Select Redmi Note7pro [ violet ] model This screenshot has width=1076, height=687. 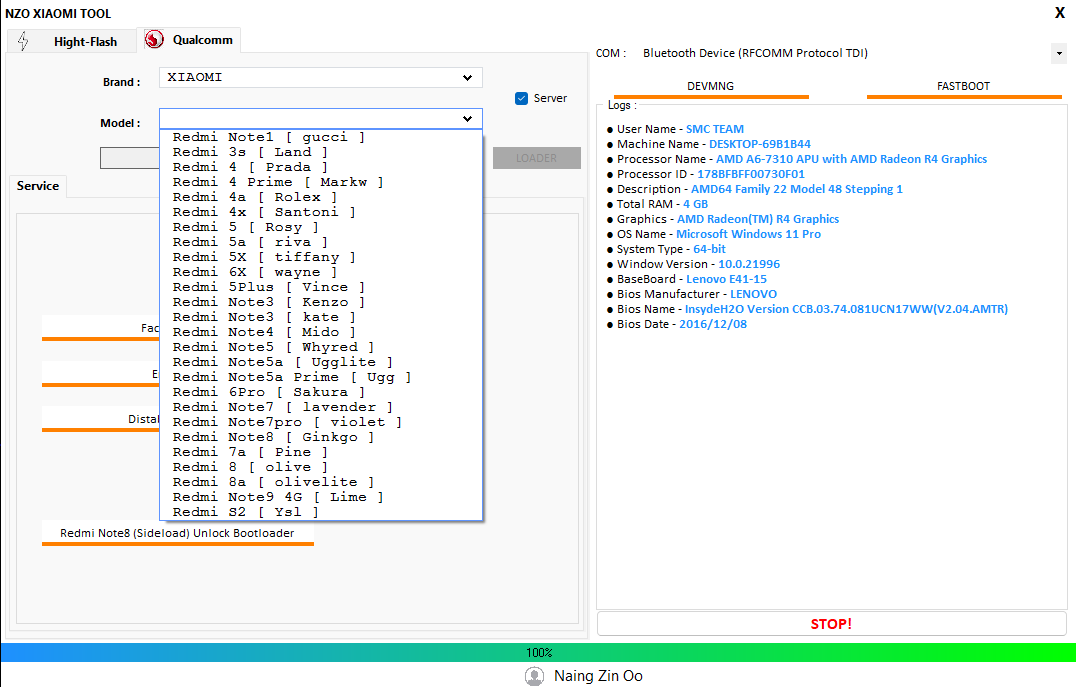pos(320,423)
